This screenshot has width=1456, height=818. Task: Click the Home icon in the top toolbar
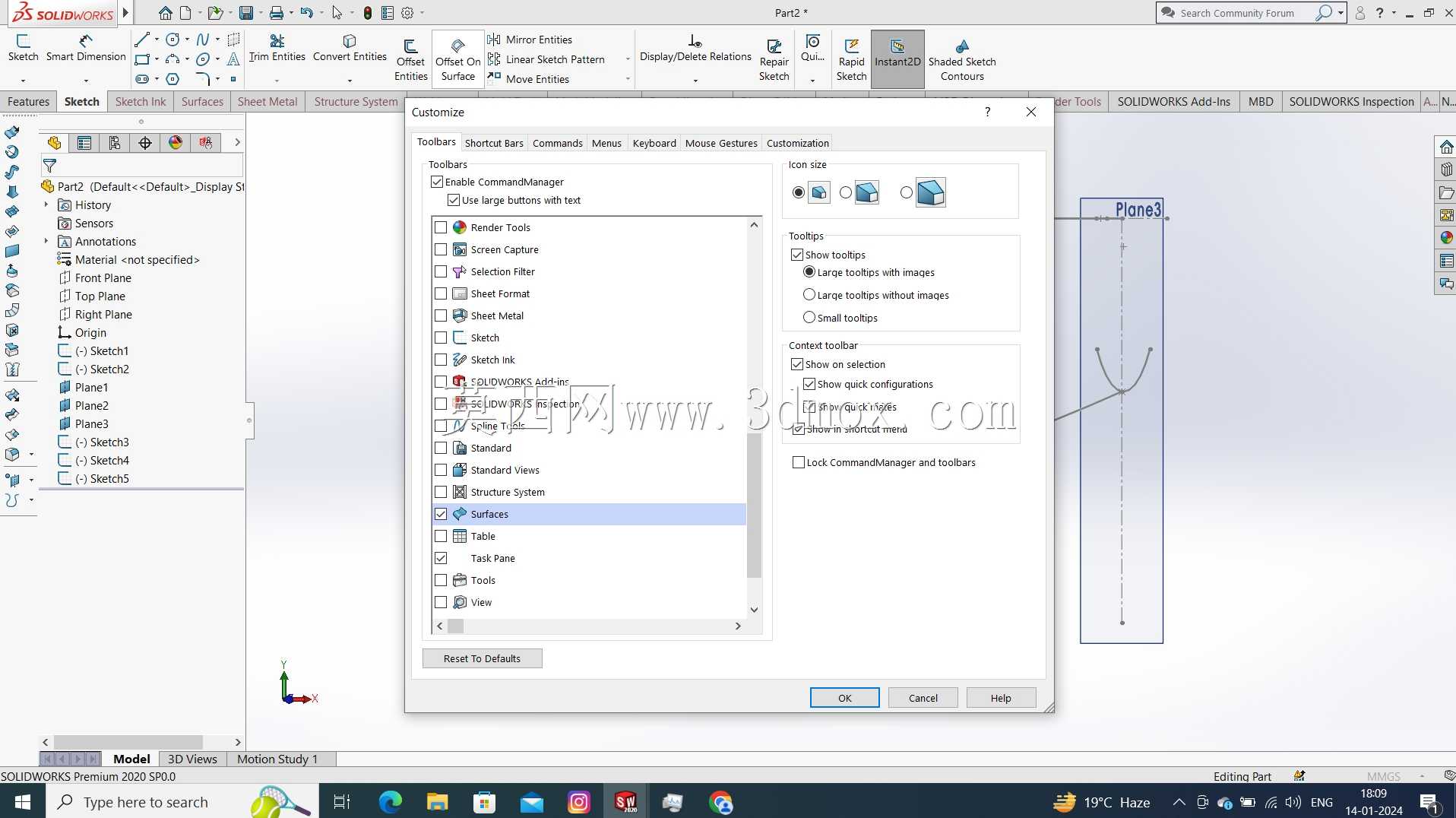coord(165,13)
